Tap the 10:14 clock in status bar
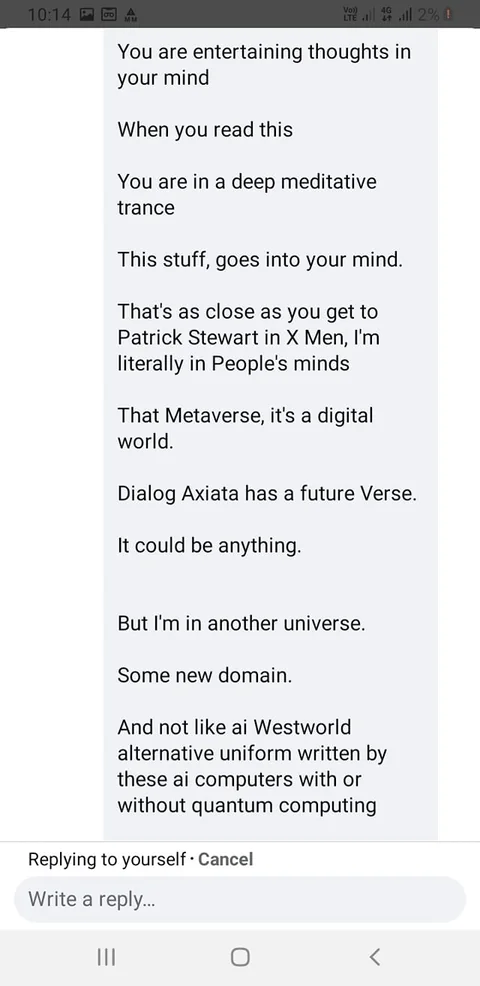This screenshot has height=986, width=480. pos(50,14)
